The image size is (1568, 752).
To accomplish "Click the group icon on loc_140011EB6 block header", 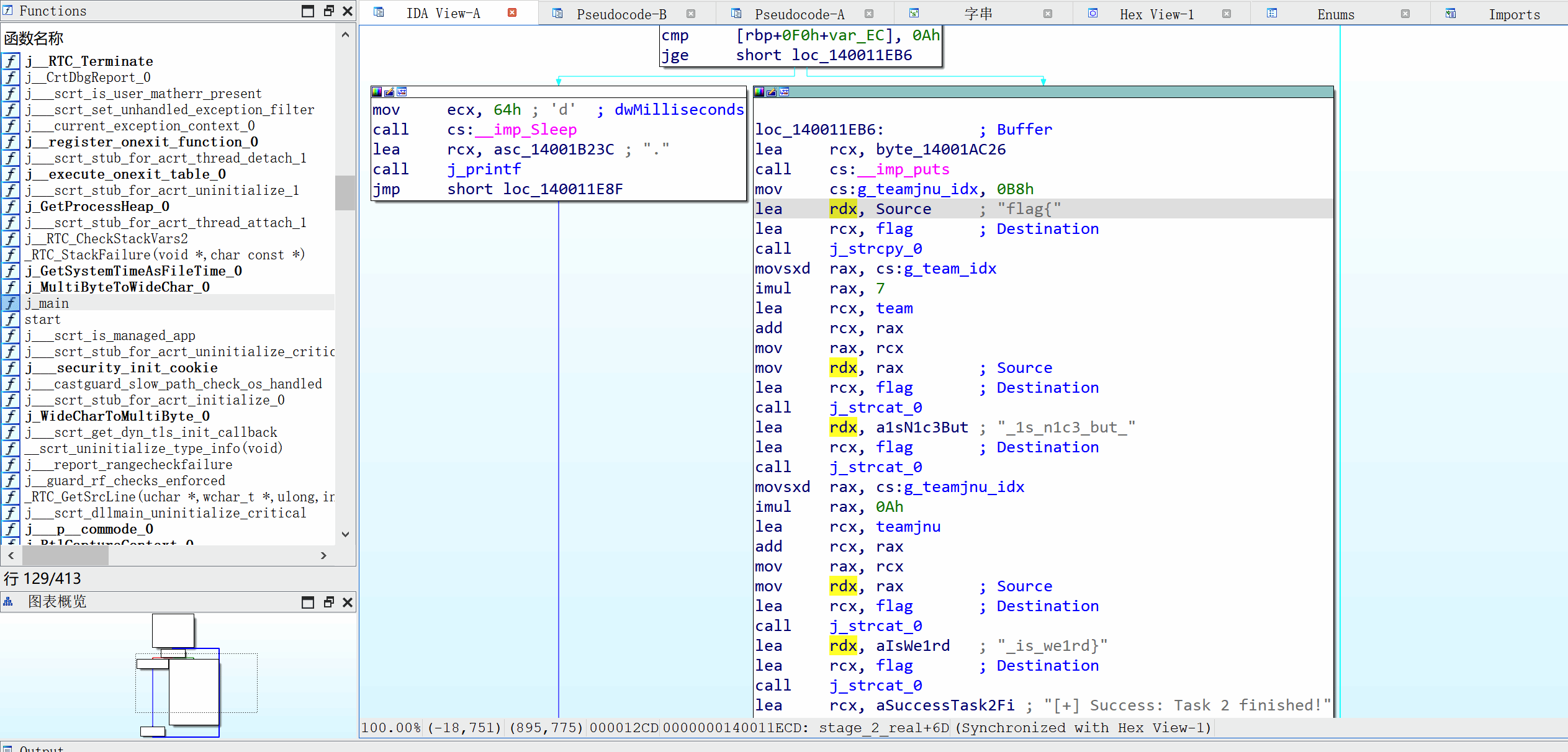I will (784, 92).
